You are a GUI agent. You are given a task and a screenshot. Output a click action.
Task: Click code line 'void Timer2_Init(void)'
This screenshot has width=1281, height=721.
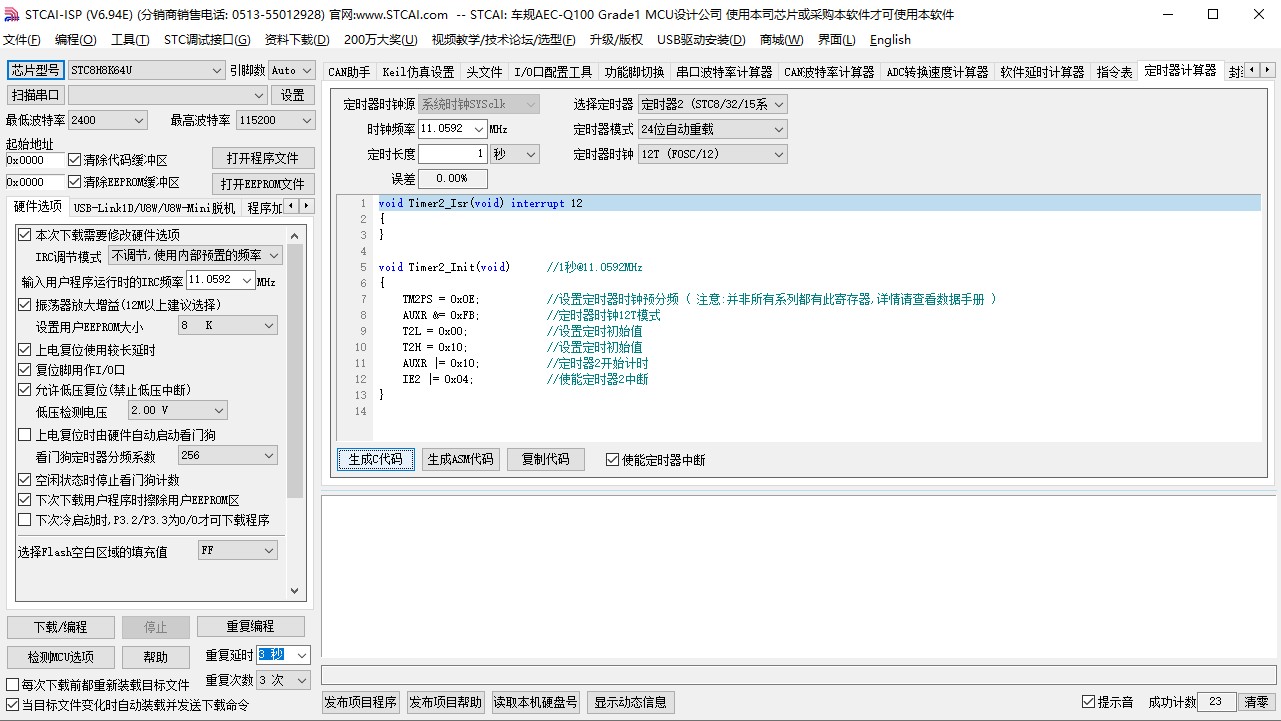[444, 267]
